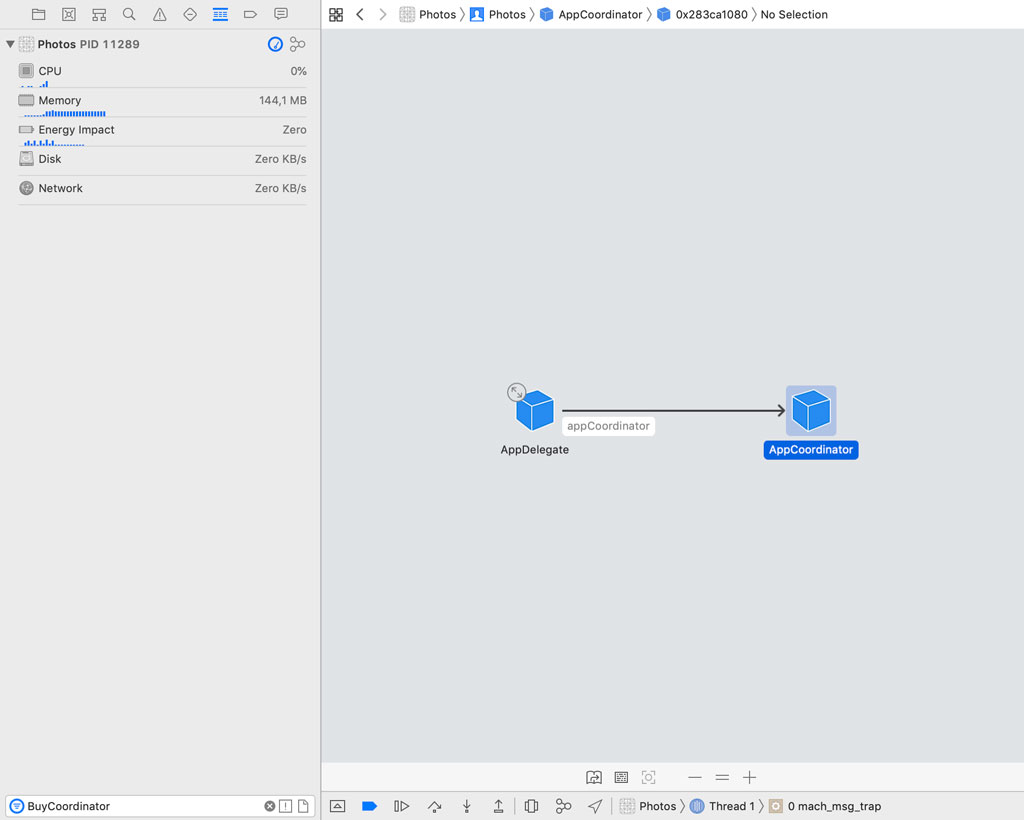Toggle the Hide Debug Area control
This screenshot has width=1024, height=820.
[337, 806]
